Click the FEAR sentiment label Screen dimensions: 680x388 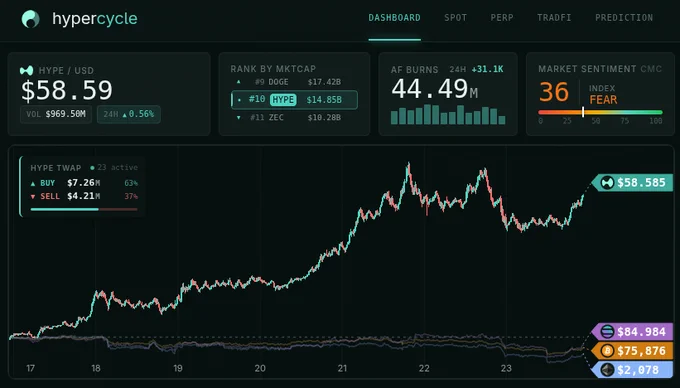tap(603, 100)
